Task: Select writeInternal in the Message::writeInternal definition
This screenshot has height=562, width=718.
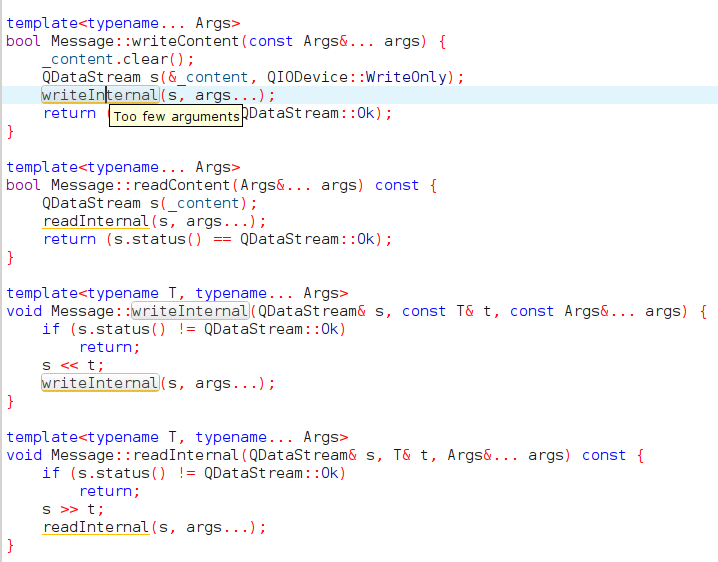Action: (189, 311)
